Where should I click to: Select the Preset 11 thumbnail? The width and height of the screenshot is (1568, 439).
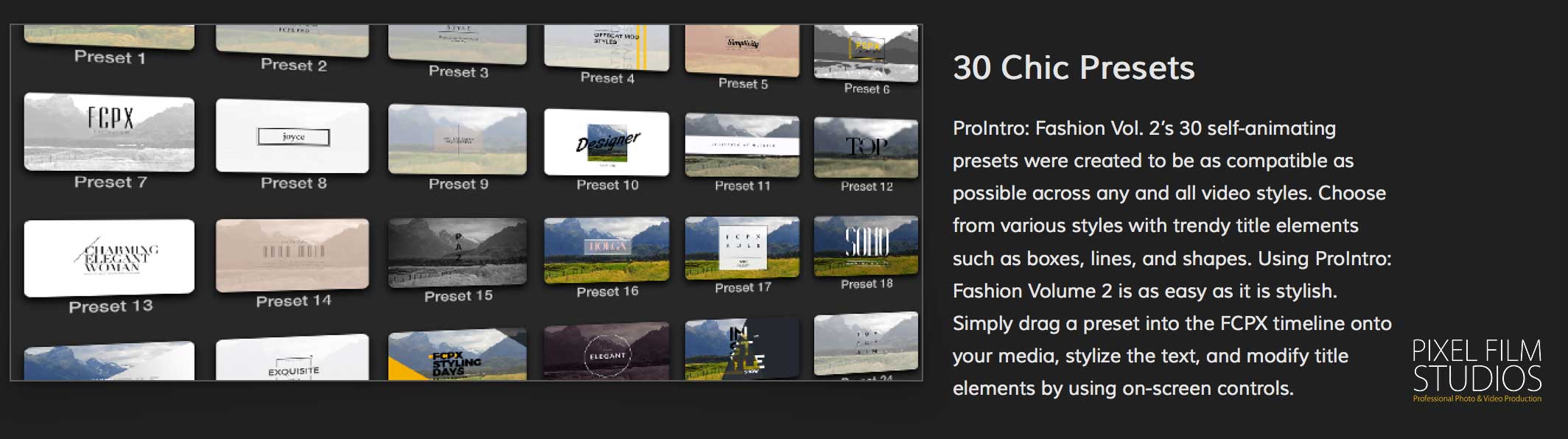pyautogui.click(x=742, y=146)
